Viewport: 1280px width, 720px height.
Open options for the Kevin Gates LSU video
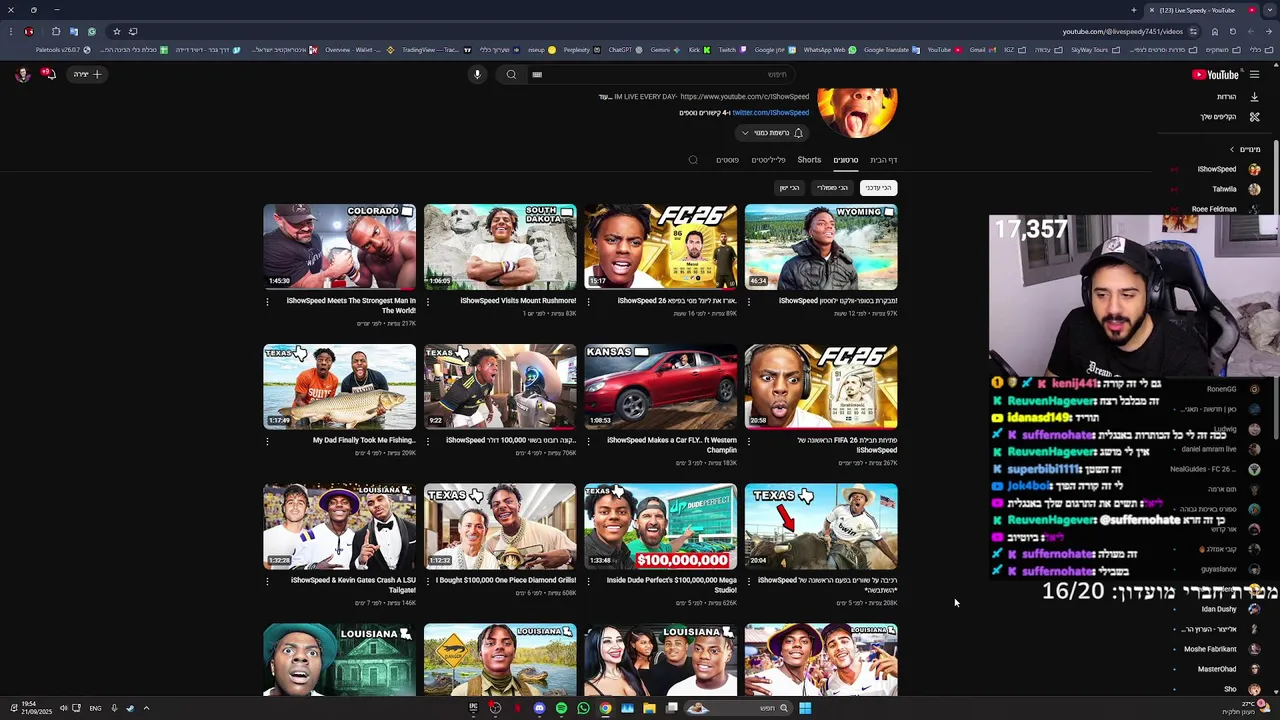tap(267, 582)
